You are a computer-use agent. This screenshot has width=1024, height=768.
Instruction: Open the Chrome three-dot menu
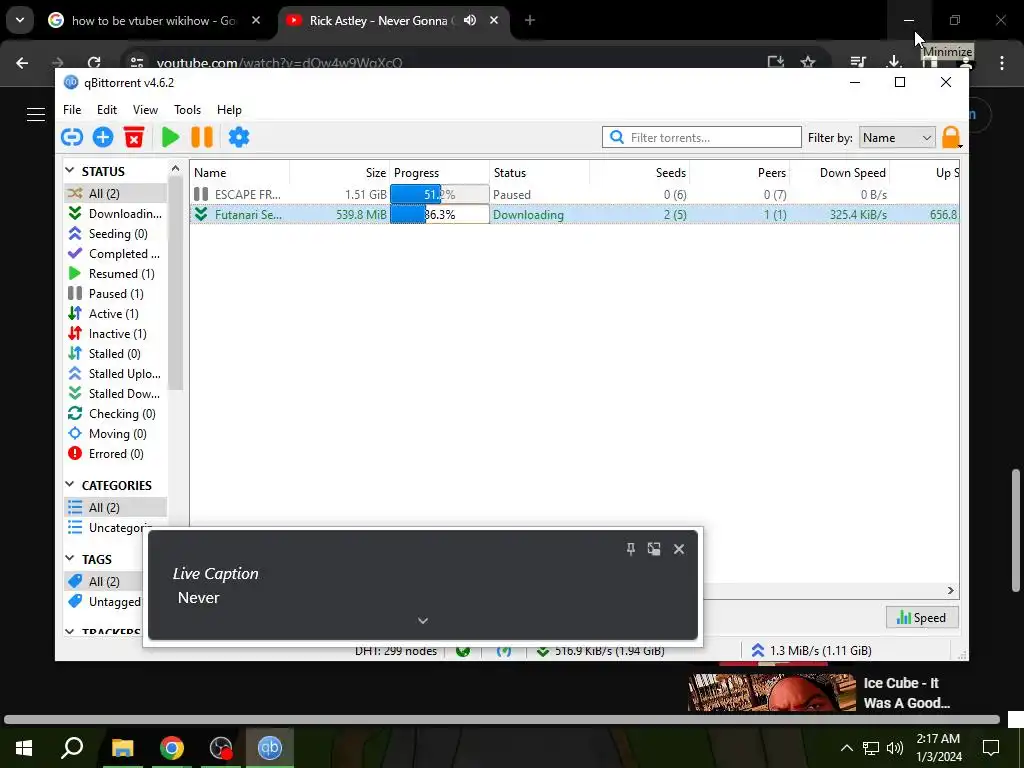(x=1002, y=63)
